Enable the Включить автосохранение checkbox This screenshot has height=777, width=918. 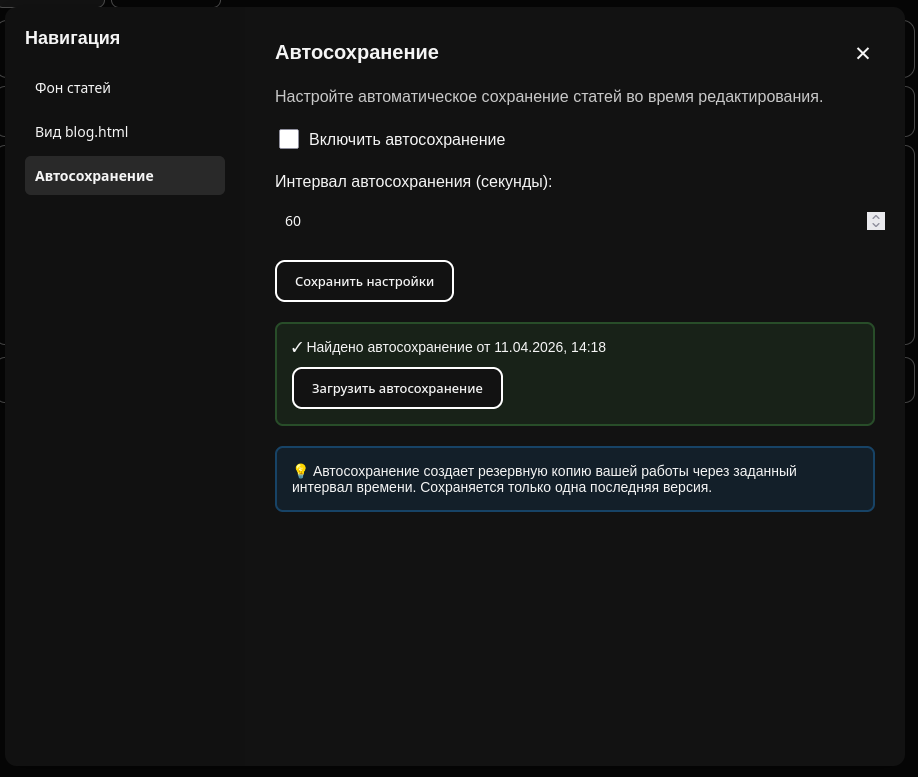point(289,139)
